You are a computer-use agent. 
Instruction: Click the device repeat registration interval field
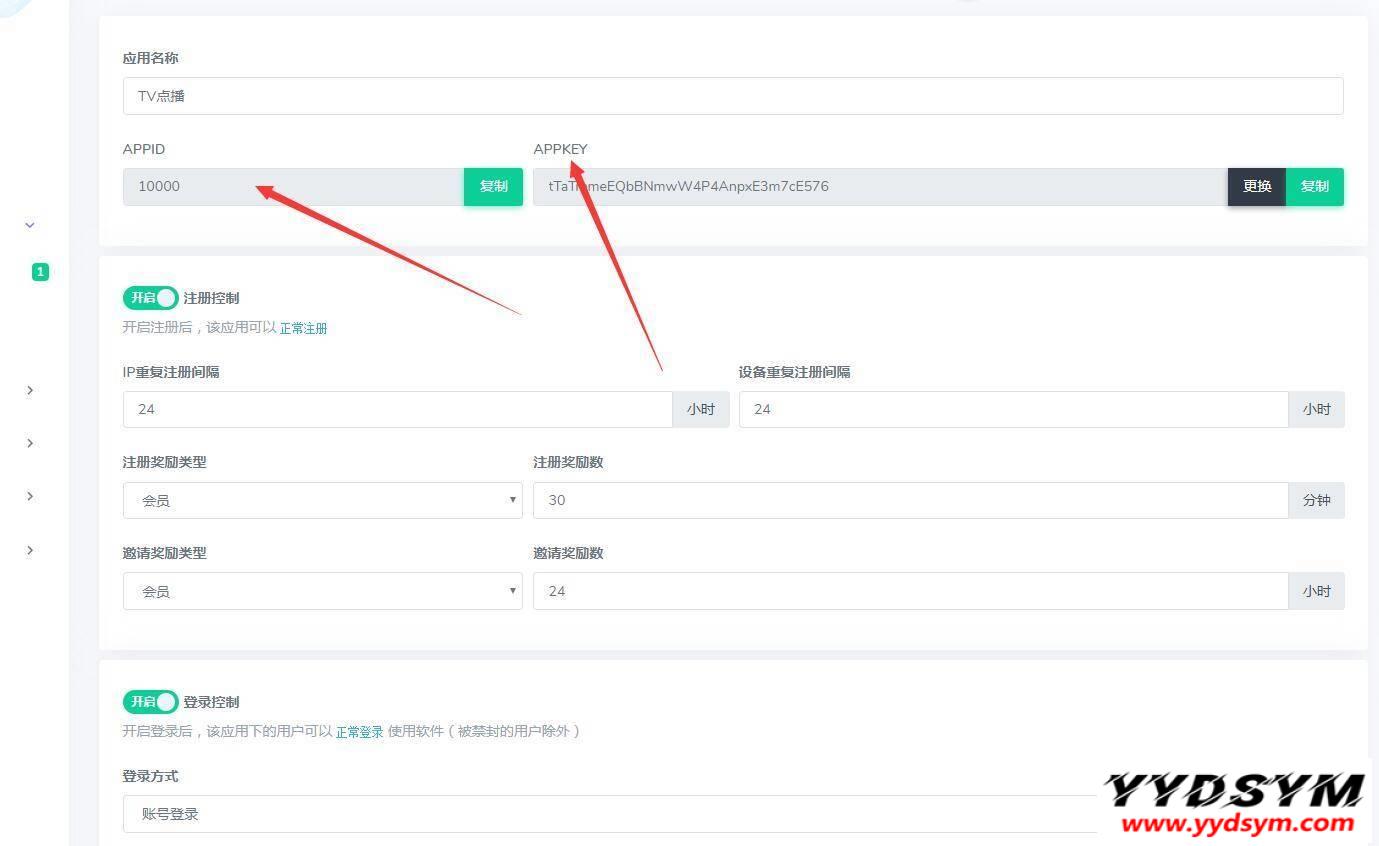point(1012,410)
